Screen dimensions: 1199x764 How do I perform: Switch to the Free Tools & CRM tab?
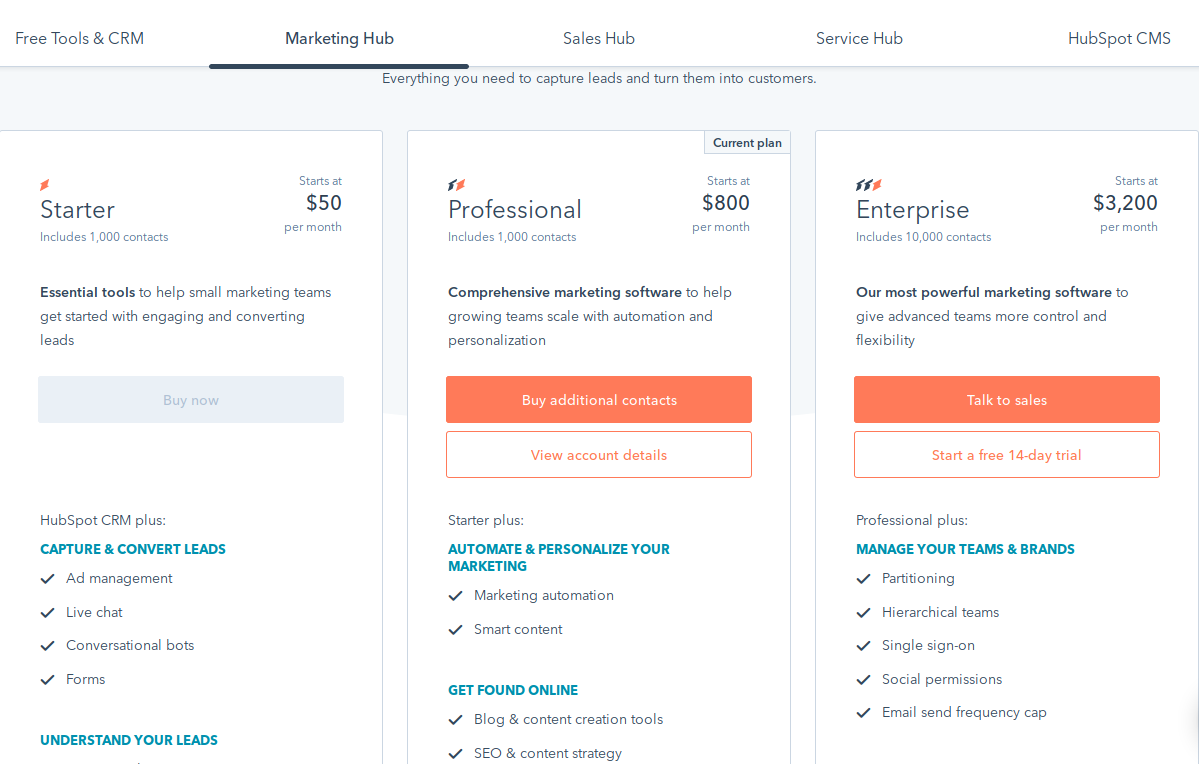tap(80, 39)
